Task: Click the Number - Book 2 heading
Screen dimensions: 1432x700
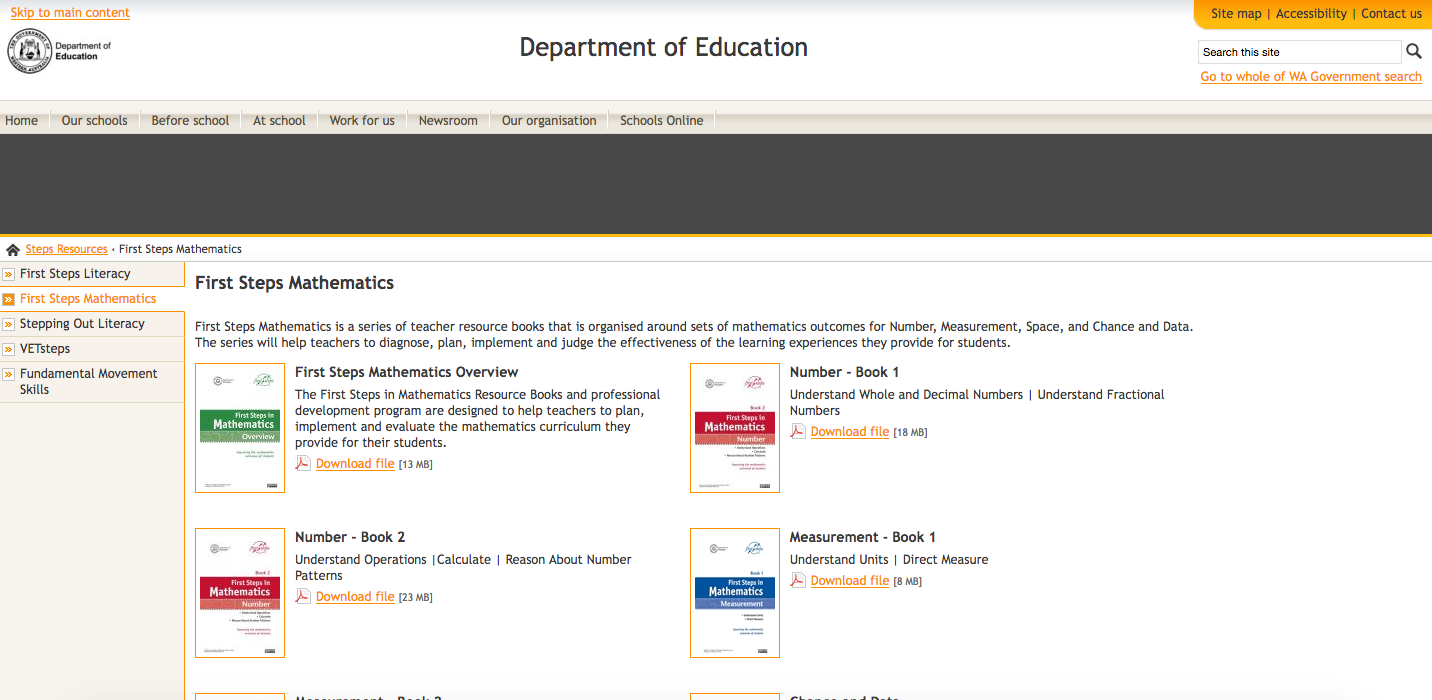Action: [350, 537]
